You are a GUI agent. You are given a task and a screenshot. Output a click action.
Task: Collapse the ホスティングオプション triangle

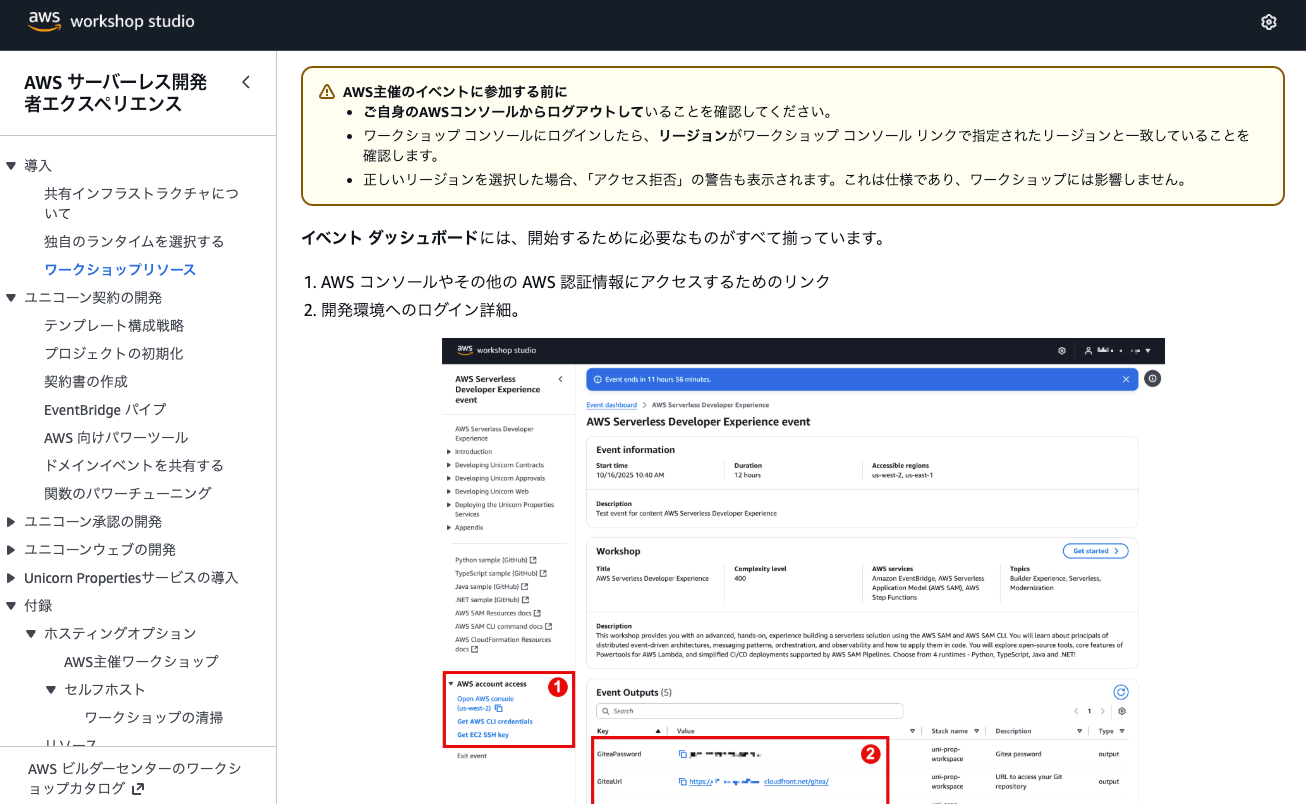coord(31,634)
